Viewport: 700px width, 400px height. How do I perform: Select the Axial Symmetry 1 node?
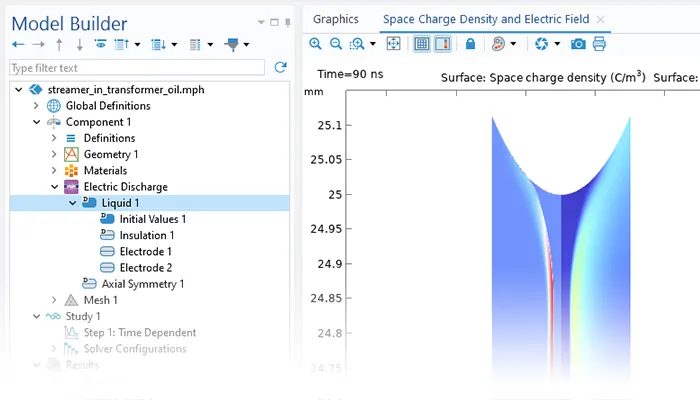tap(142, 284)
